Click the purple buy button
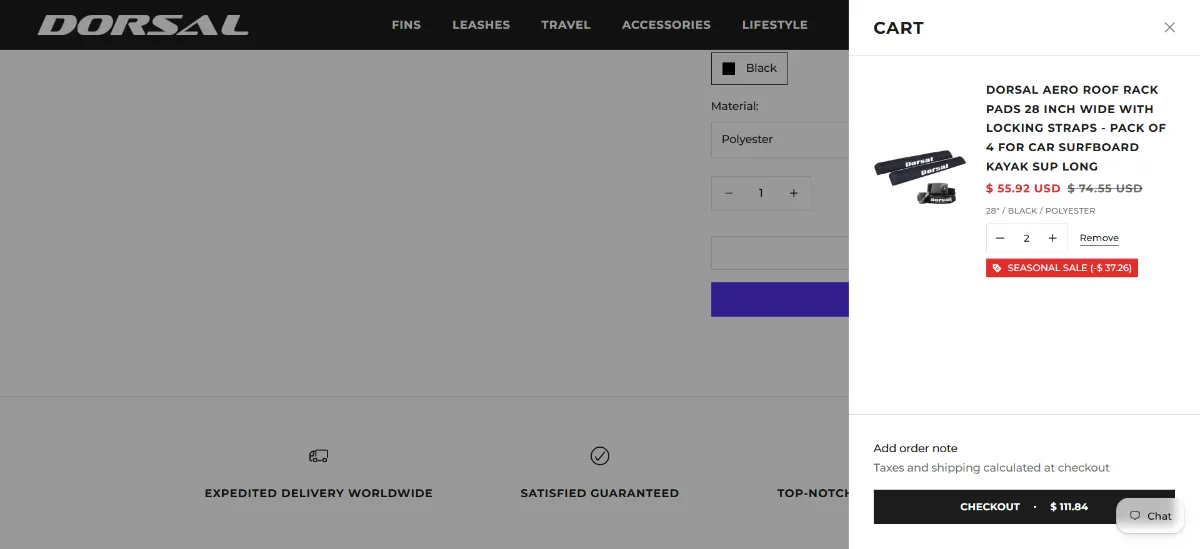Screen dimensions: 1200x549 780,299
